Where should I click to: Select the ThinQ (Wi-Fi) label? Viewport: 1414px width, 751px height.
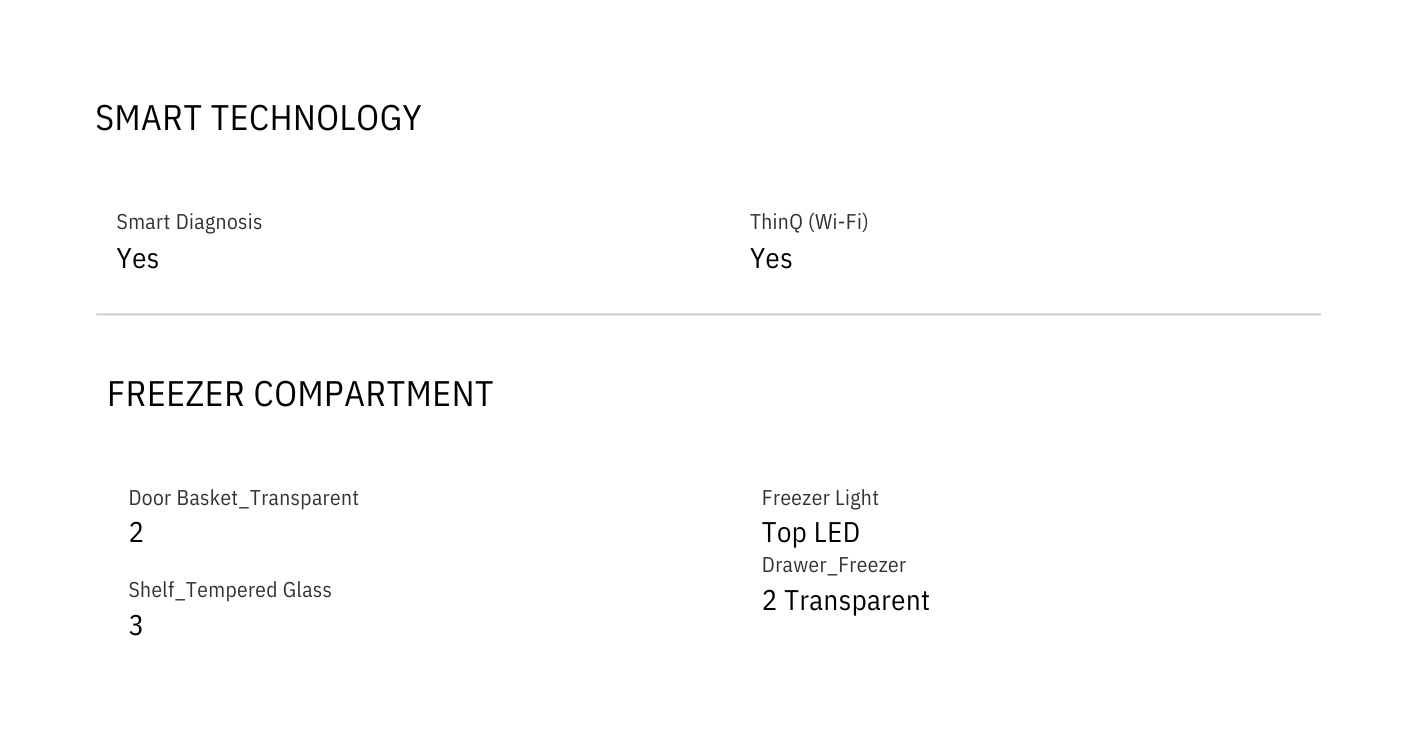[809, 222]
